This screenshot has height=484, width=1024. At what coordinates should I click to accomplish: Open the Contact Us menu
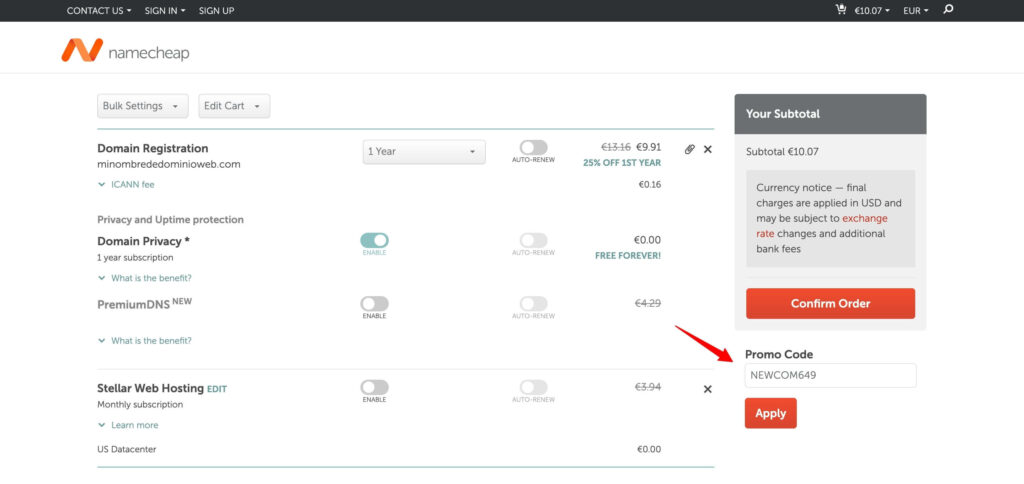98,10
